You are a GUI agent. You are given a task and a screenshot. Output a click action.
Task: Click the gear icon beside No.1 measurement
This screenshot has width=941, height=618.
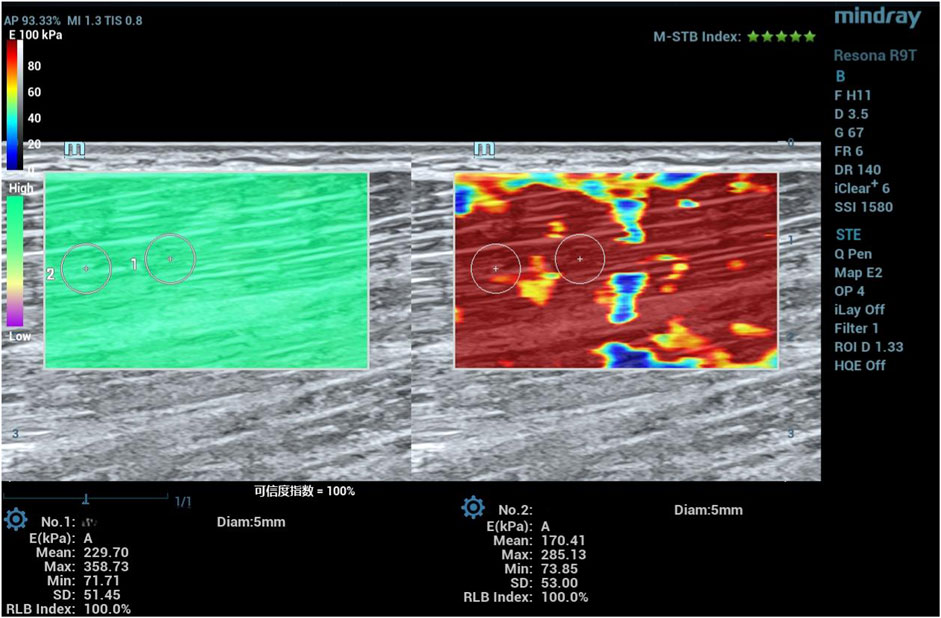coord(16,519)
